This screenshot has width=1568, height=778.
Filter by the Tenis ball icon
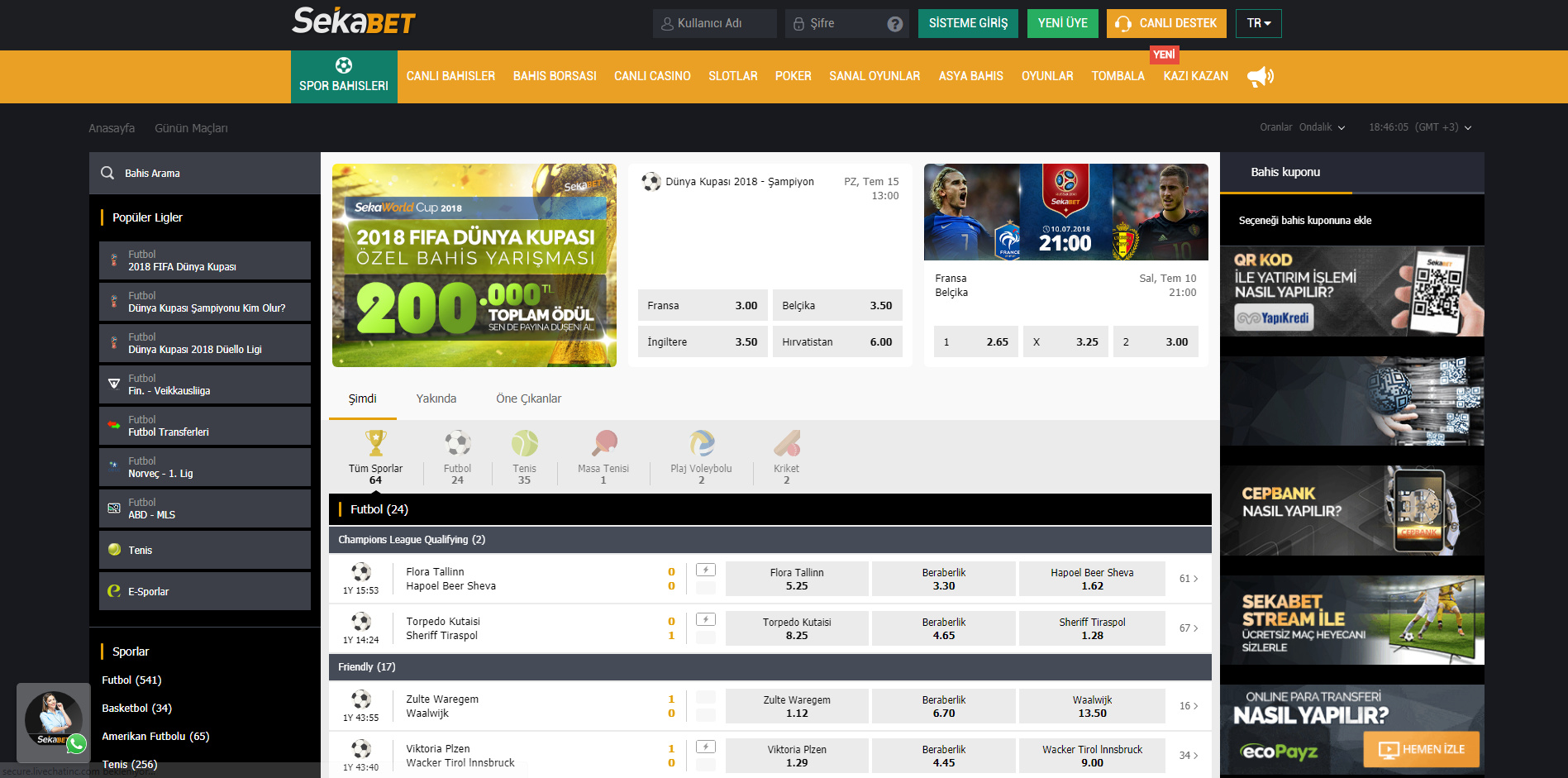(x=524, y=443)
